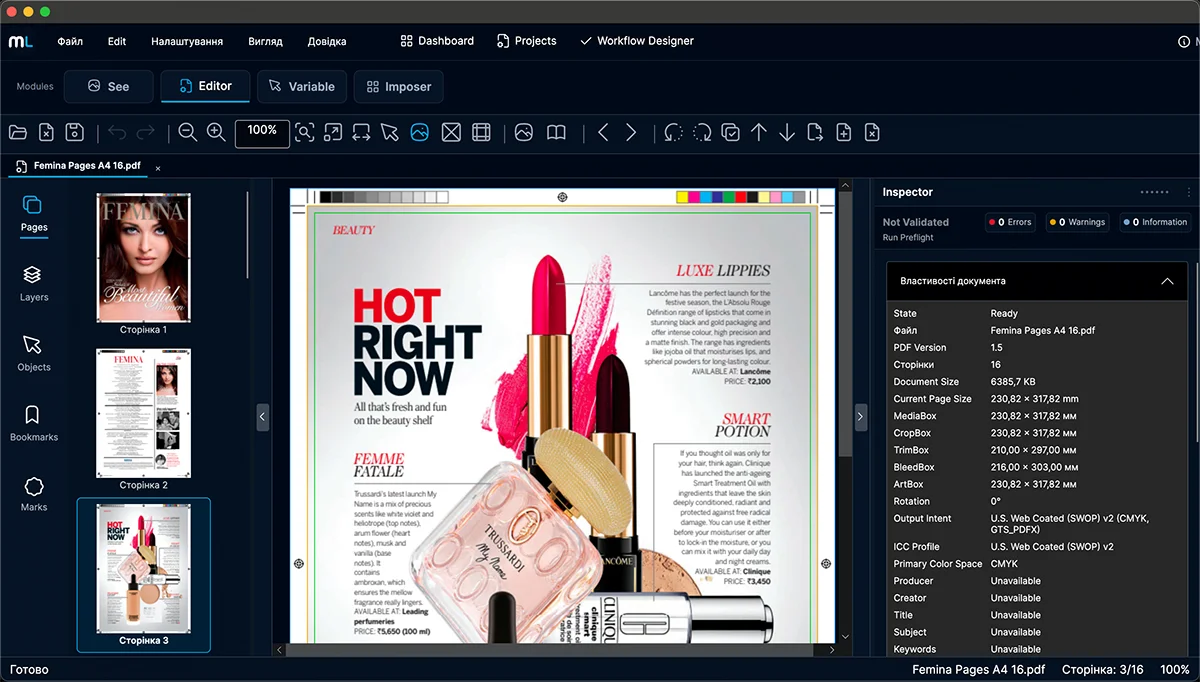Click the Inspector panel options dots
The width and height of the screenshot is (1200, 682).
coord(1154,192)
